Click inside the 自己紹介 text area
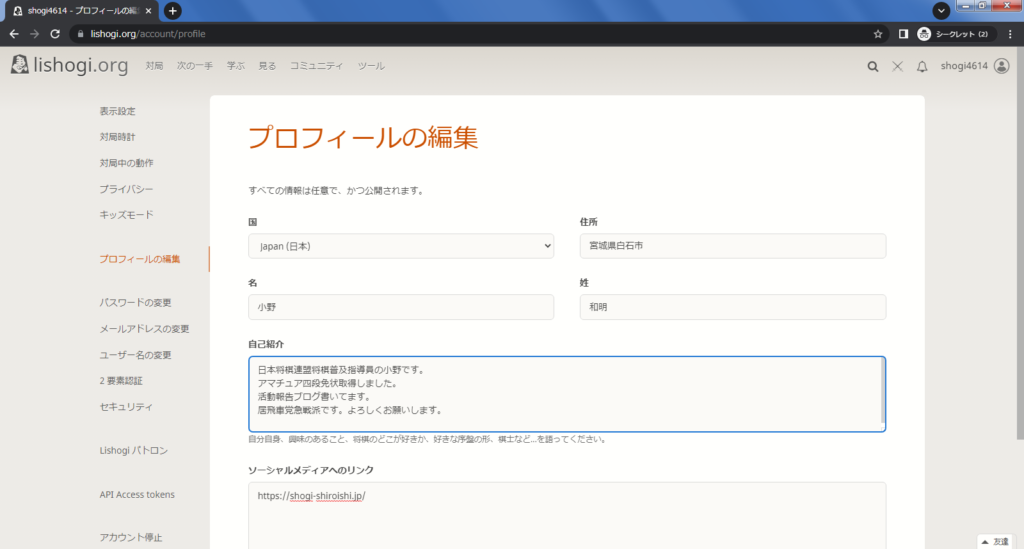The width and height of the screenshot is (1024, 549). 567,394
